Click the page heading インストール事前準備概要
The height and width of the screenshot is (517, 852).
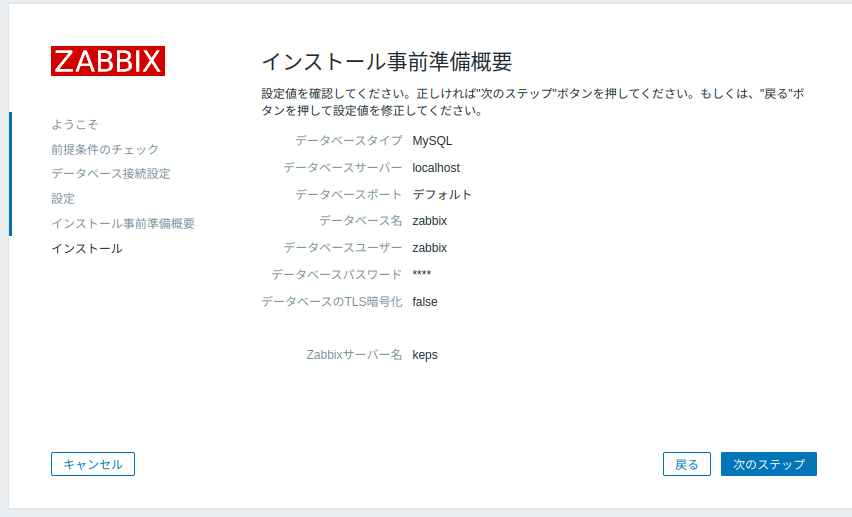pos(387,61)
